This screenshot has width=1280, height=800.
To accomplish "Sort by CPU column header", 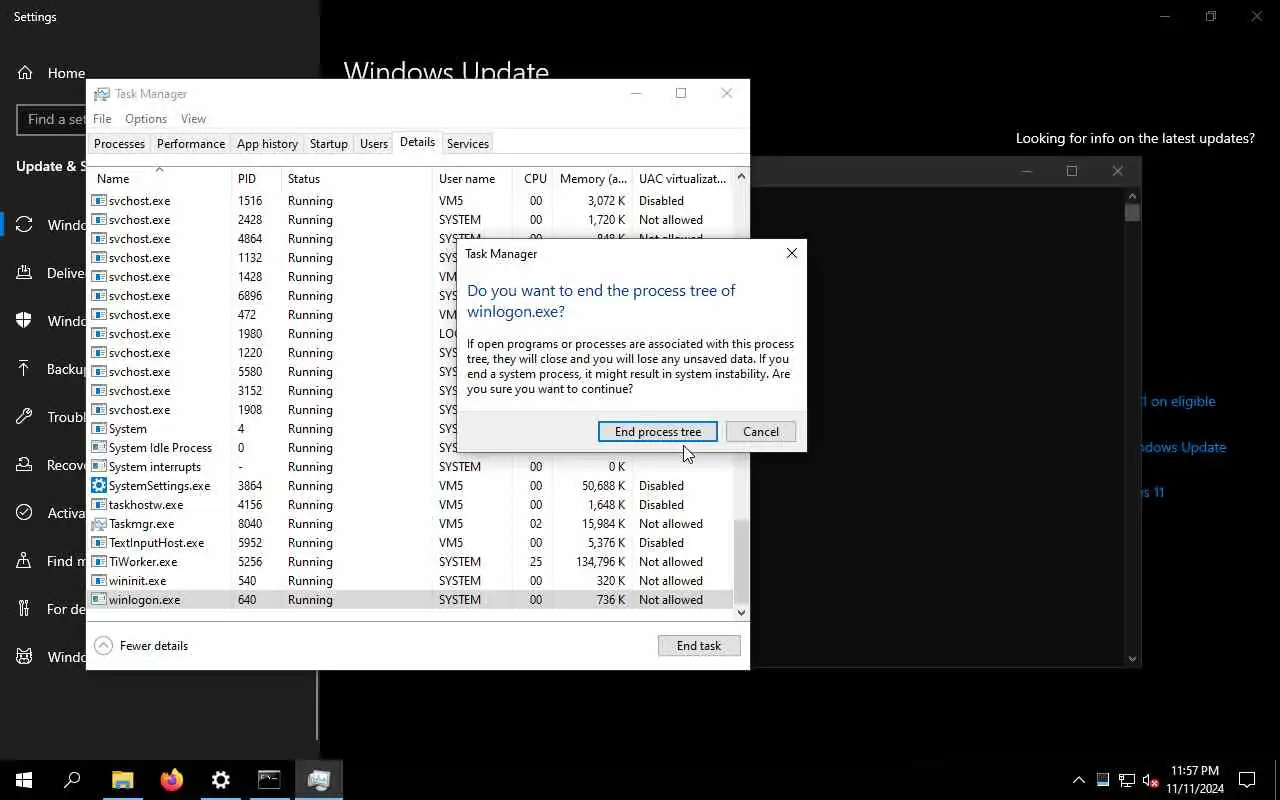I will click(x=535, y=179).
